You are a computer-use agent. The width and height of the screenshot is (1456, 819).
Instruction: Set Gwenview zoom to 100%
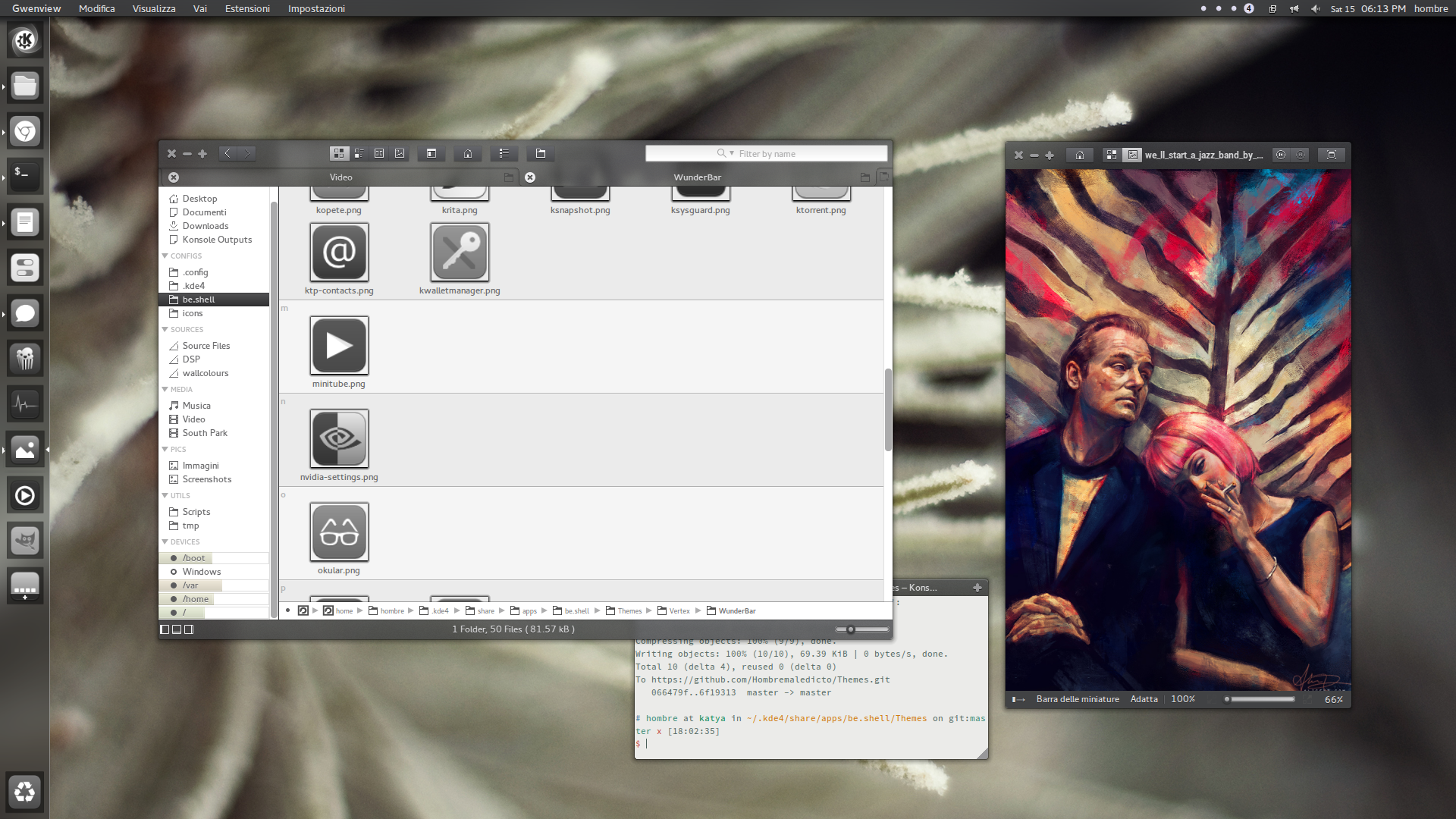pos(1182,699)
